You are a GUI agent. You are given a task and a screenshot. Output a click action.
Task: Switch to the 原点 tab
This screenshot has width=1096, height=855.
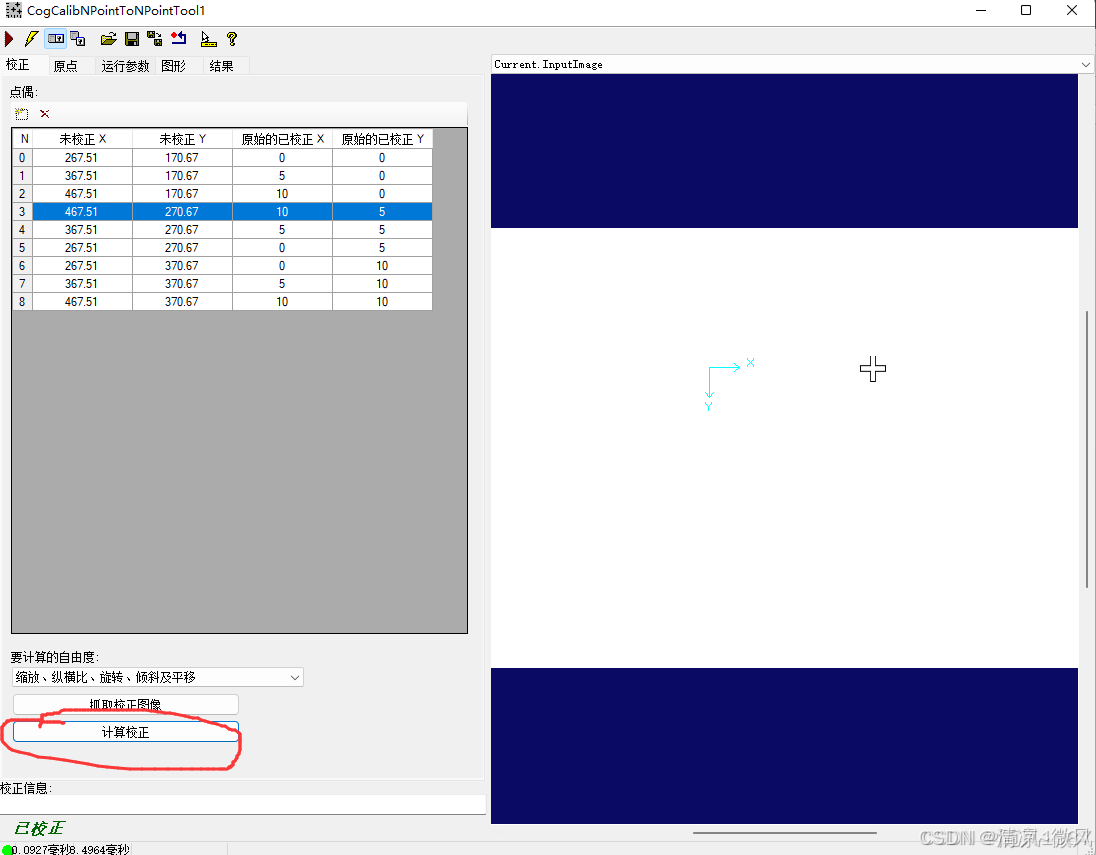[66, 66]
